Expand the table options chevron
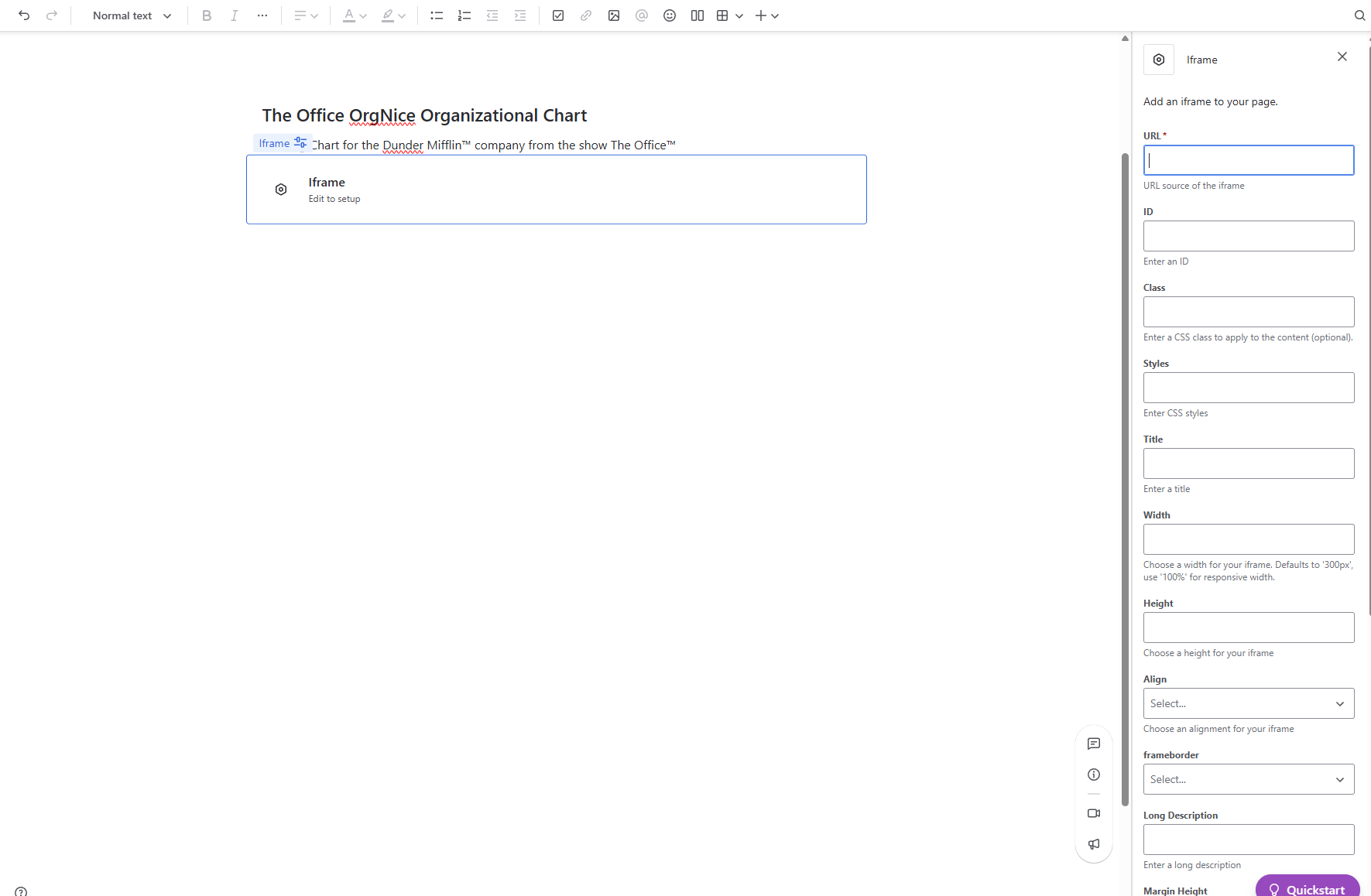 pos(739,15)
